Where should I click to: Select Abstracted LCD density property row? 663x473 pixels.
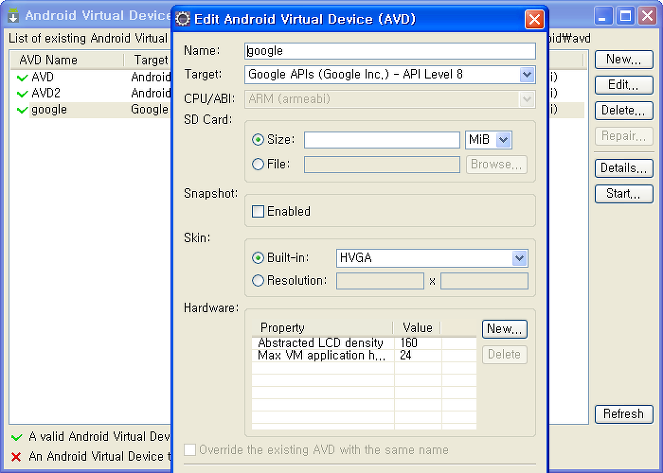point(364,343)
